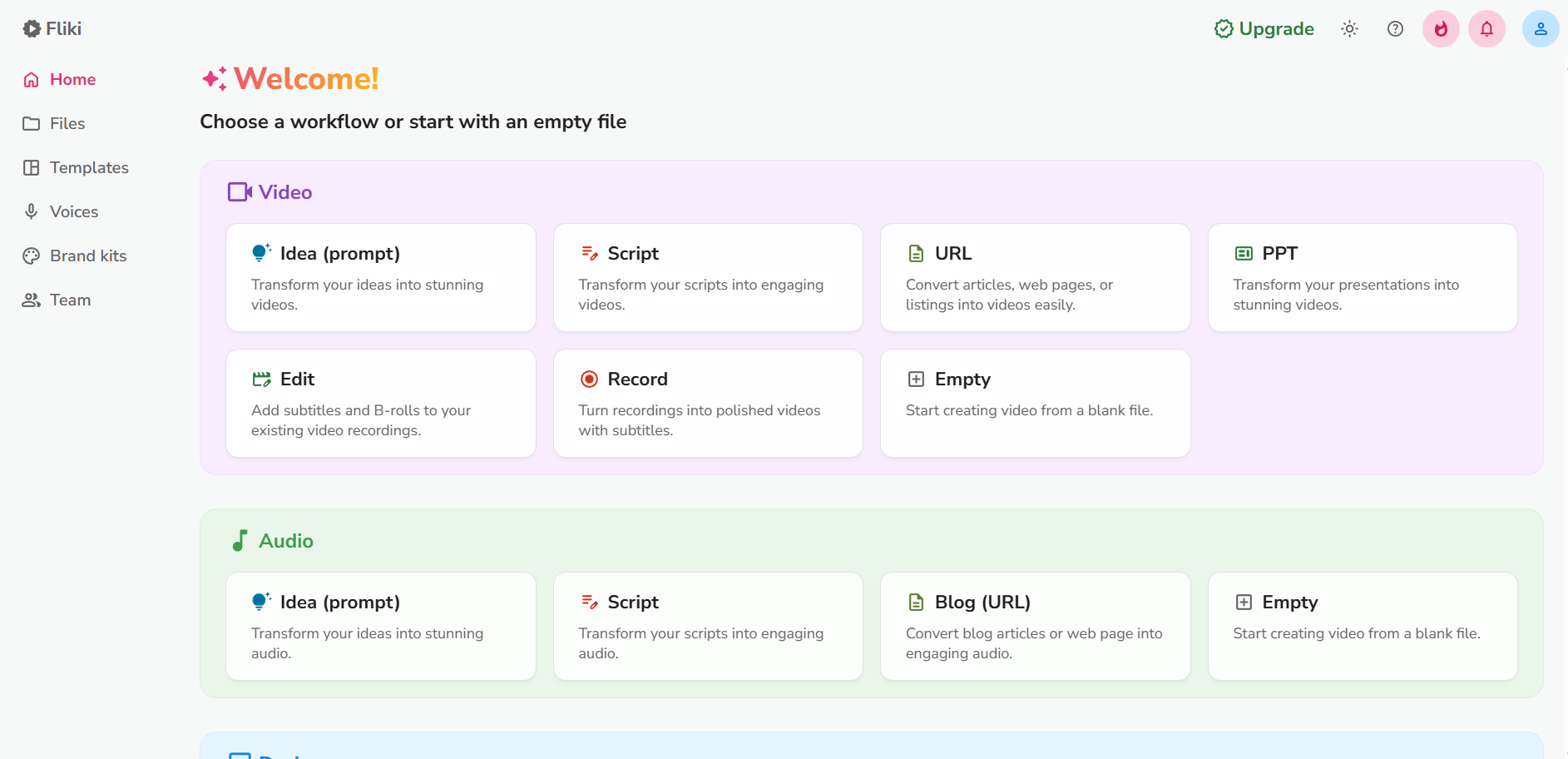
Task: Open the Script to video workflow
Action: (x=707, y=277)
